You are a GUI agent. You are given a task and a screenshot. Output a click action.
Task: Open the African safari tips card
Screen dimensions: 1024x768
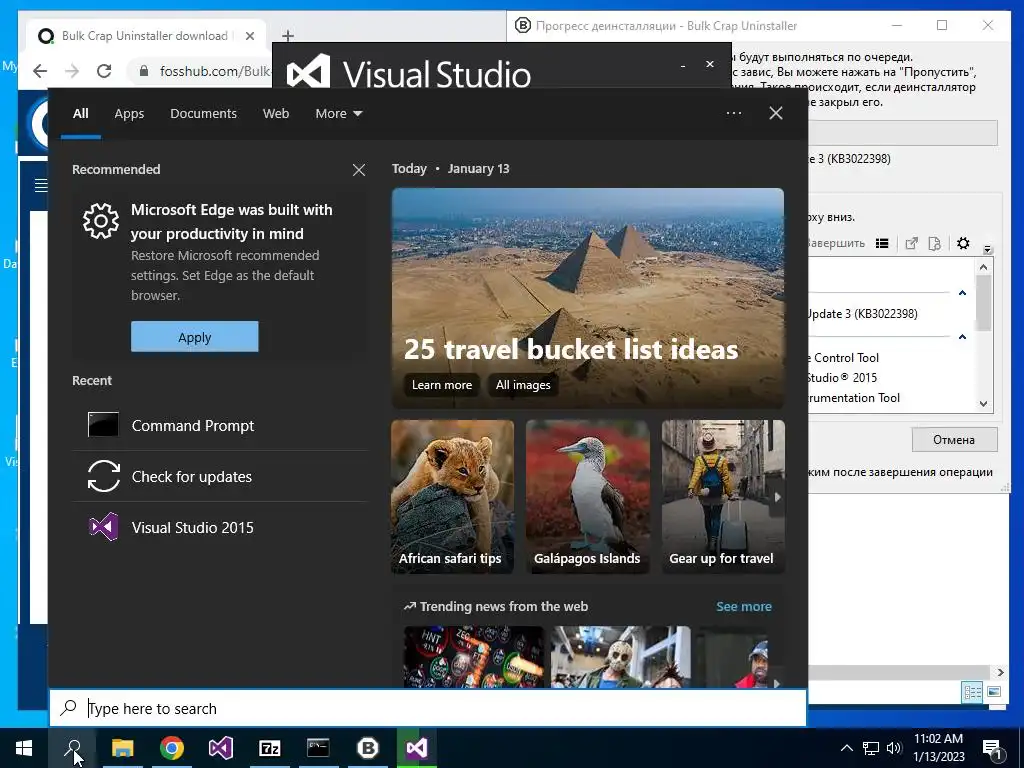[x=453, y=497]
